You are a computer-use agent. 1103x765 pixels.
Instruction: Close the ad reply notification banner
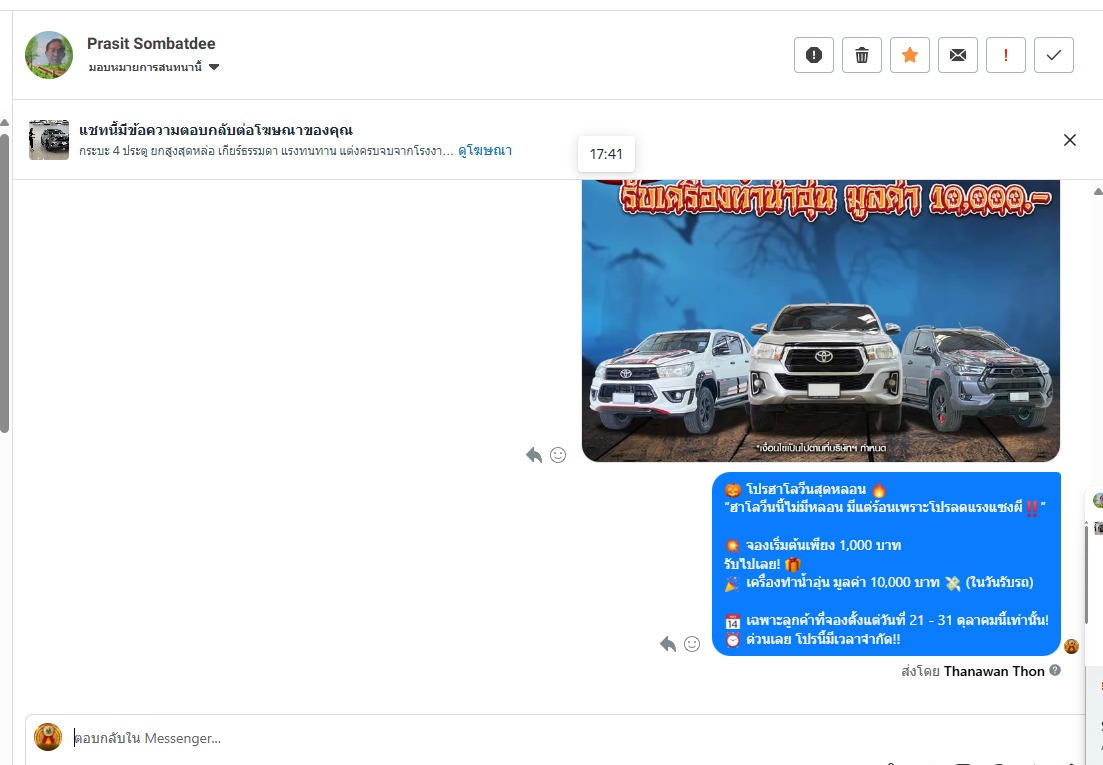coord(1070,140)
